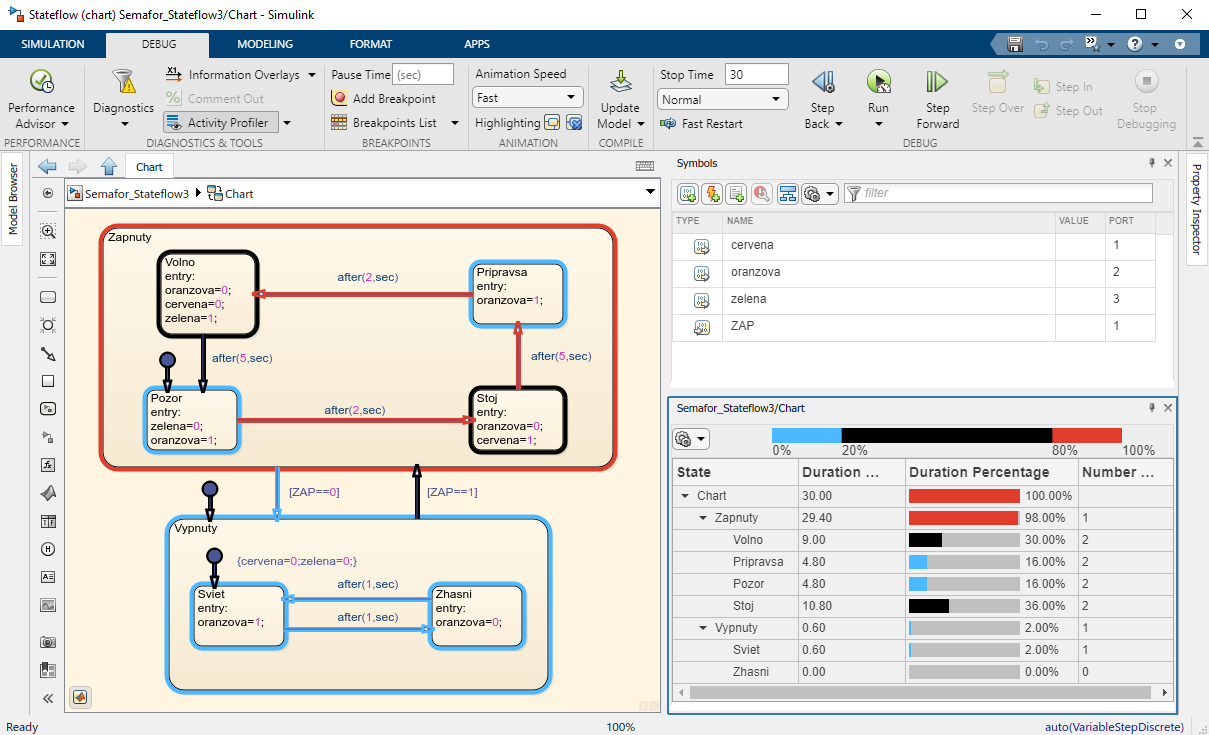Select the Annotation tool in the palette
The height and width of the screenshot is (735, 1209).
click(48, 577)
